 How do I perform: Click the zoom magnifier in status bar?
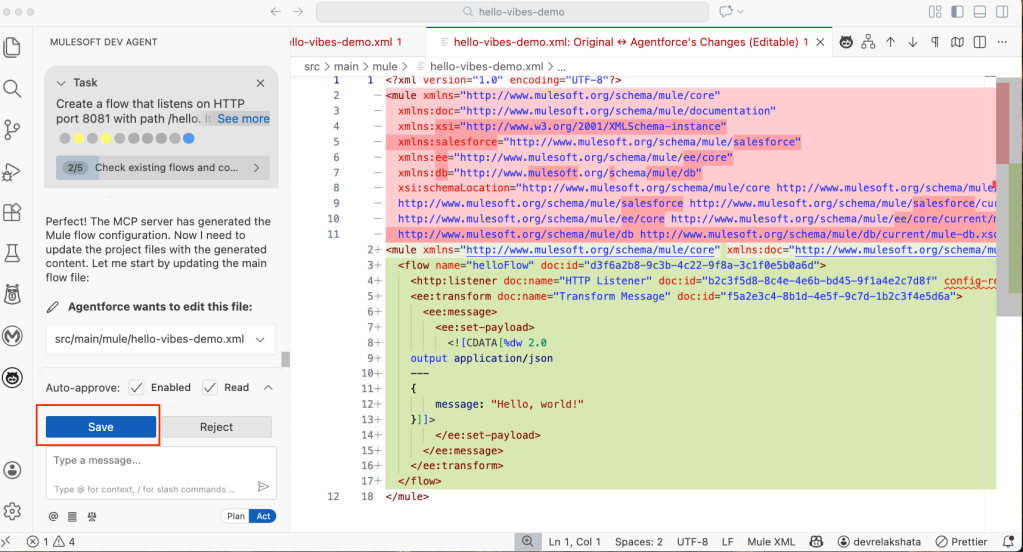pos(526,541)
